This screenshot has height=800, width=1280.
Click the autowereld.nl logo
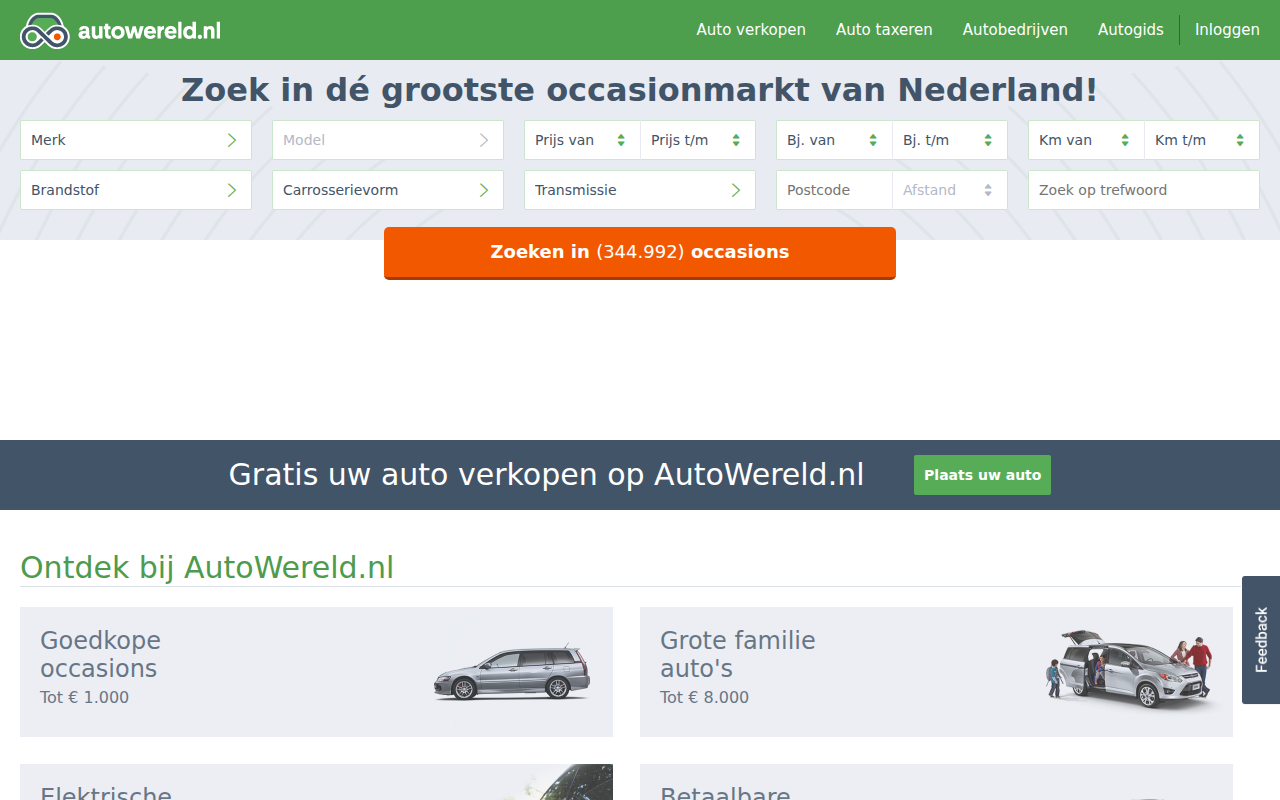click(x=120, y=31)
